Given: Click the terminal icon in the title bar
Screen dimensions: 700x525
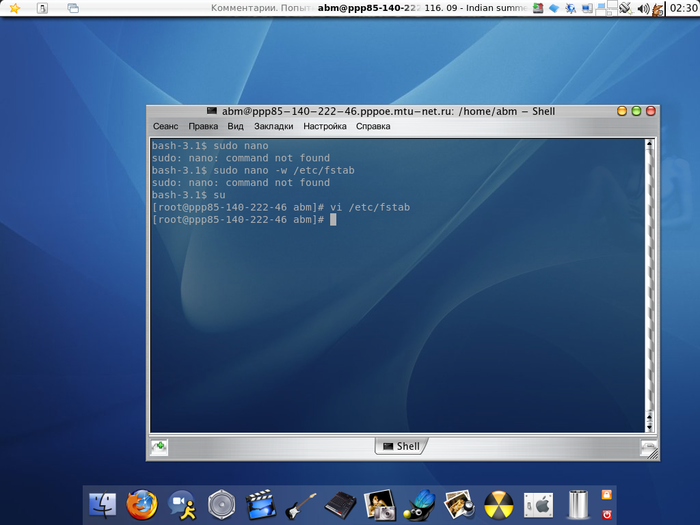Looking at the screenshot, I should pyautogui.click(x=212, y=111).
